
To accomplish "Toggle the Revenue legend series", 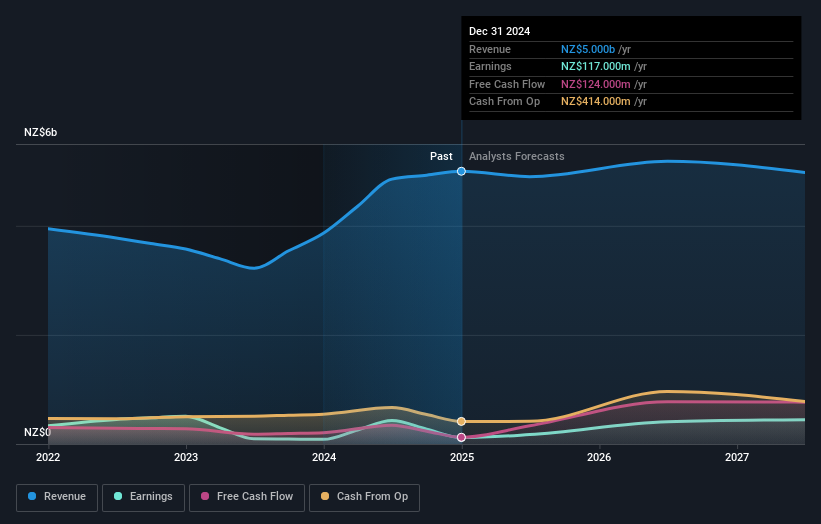I will 57,497.
